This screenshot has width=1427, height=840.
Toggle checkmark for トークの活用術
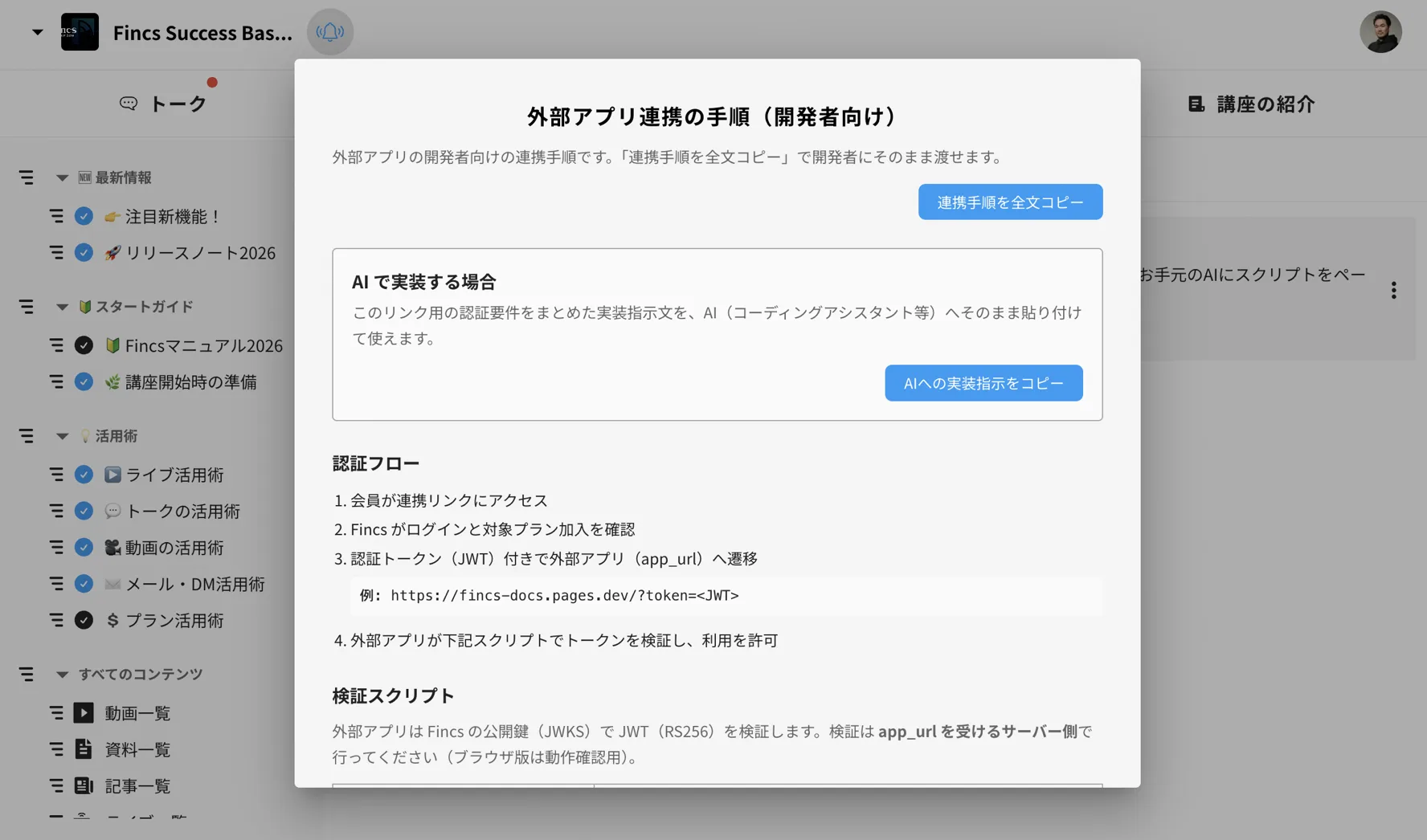(84, 511)
